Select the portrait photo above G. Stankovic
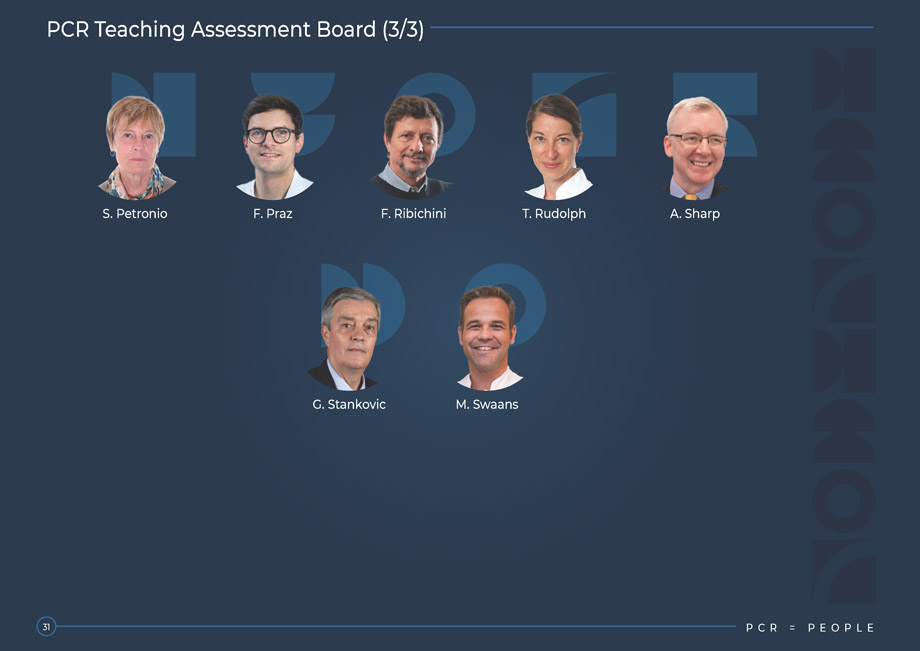Screen dimensions: 920x651 click(349, 338)
